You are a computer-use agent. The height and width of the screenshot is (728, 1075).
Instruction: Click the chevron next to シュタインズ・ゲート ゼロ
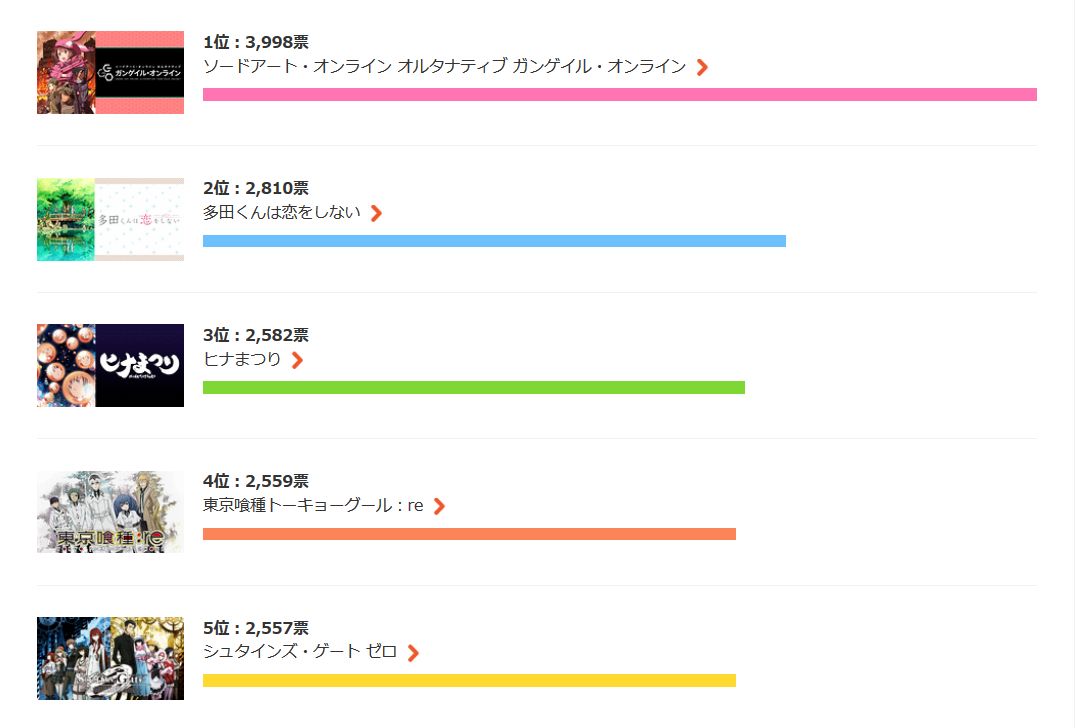[x=413, y=653]
